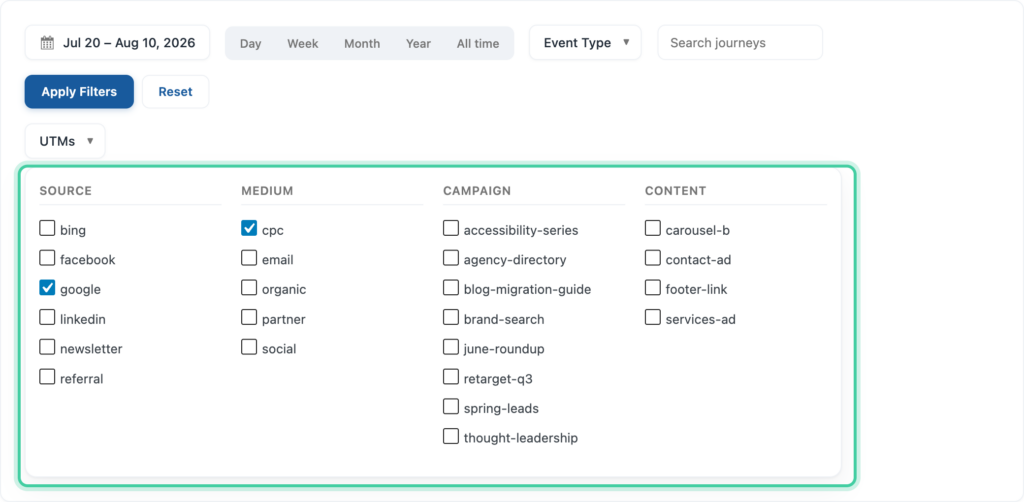Viewport: 1024px width, 502px height.
Task: Check the june-roundup campaign checkbox
Action: pyautogui.click(x=451, y=347)
